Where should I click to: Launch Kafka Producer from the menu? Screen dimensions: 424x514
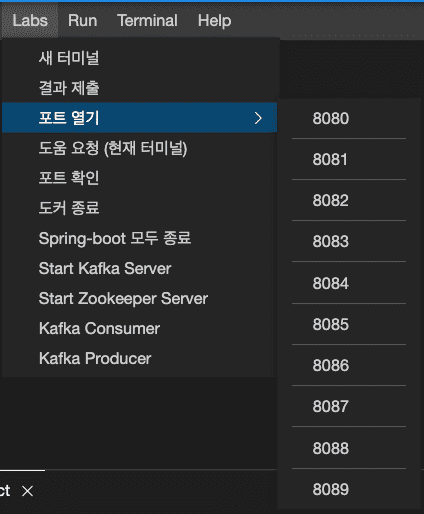139,358
